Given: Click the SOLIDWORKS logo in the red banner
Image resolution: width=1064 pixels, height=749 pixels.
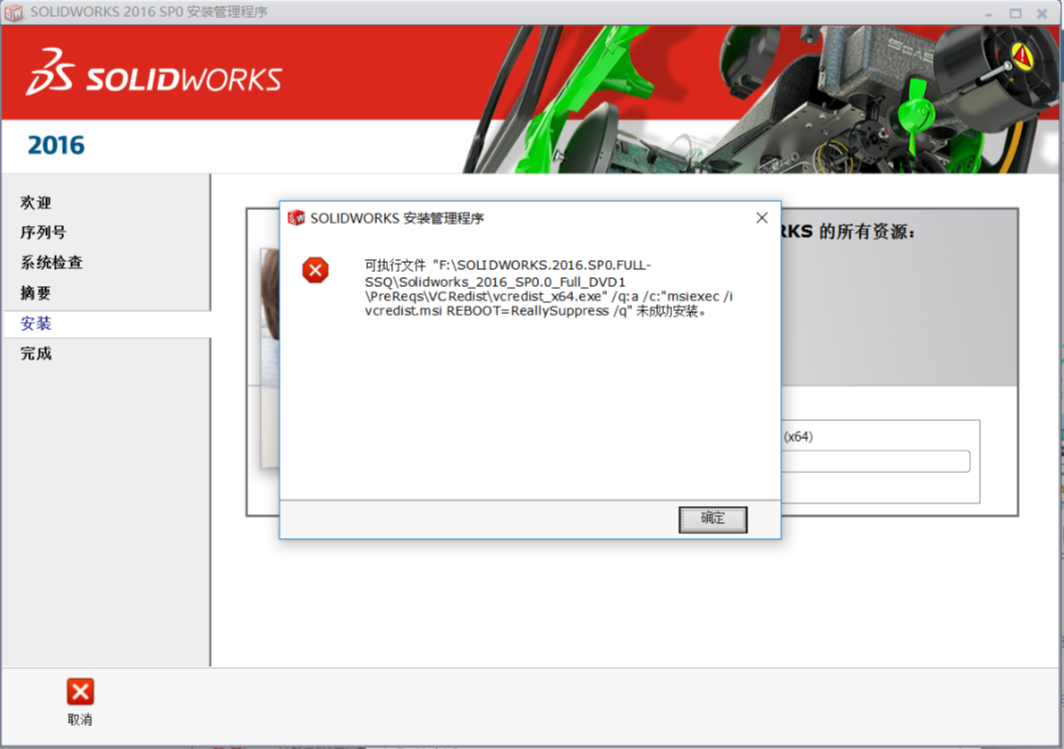Looking at the screenshot, I should (x=160, y=72).
